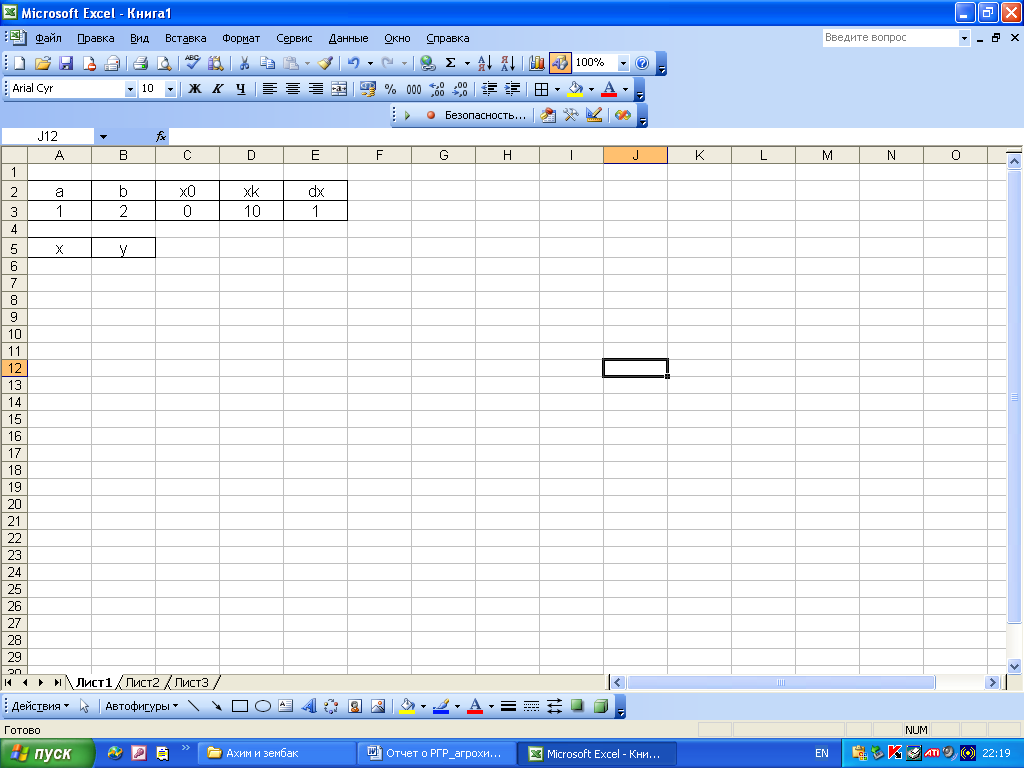The image size is (1024, 768).
Task: Expand the font color palette arrow
Action: click(x=625, y=89)
